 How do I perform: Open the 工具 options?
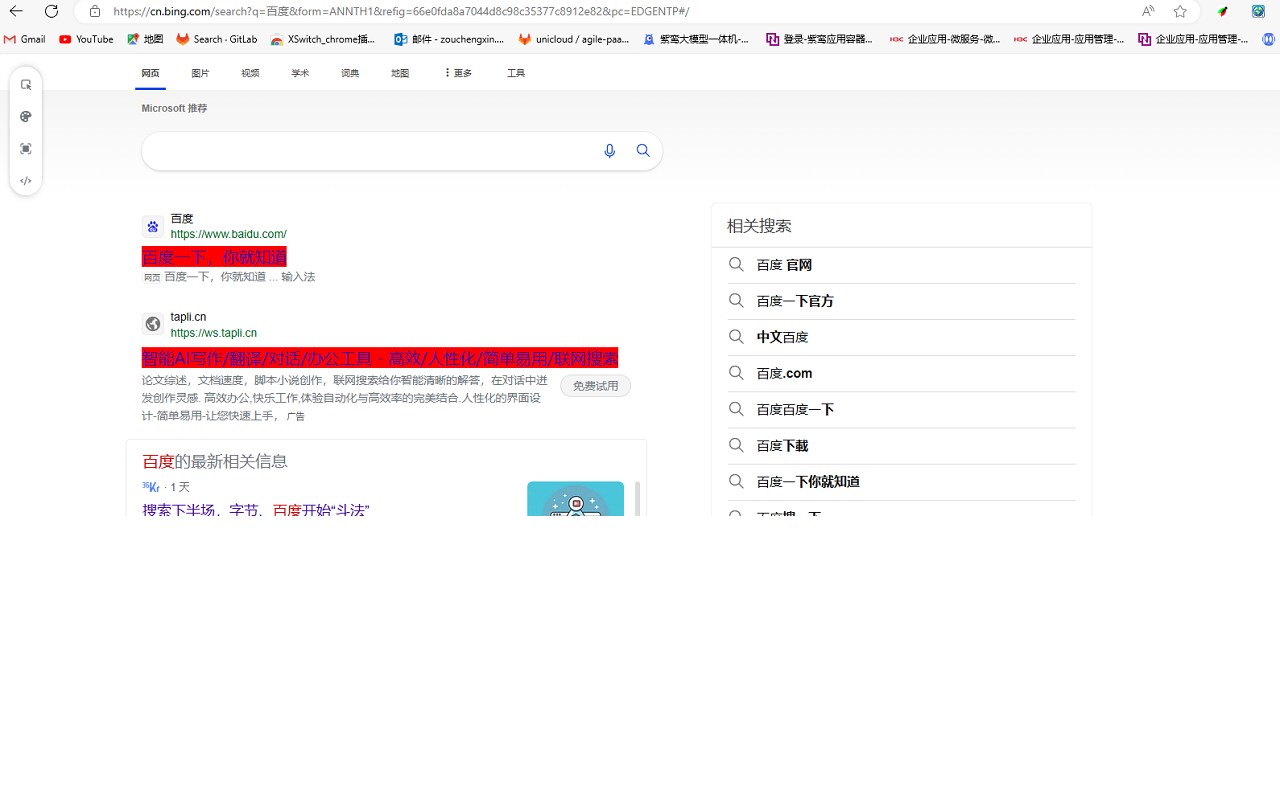(x=516, y=73)
